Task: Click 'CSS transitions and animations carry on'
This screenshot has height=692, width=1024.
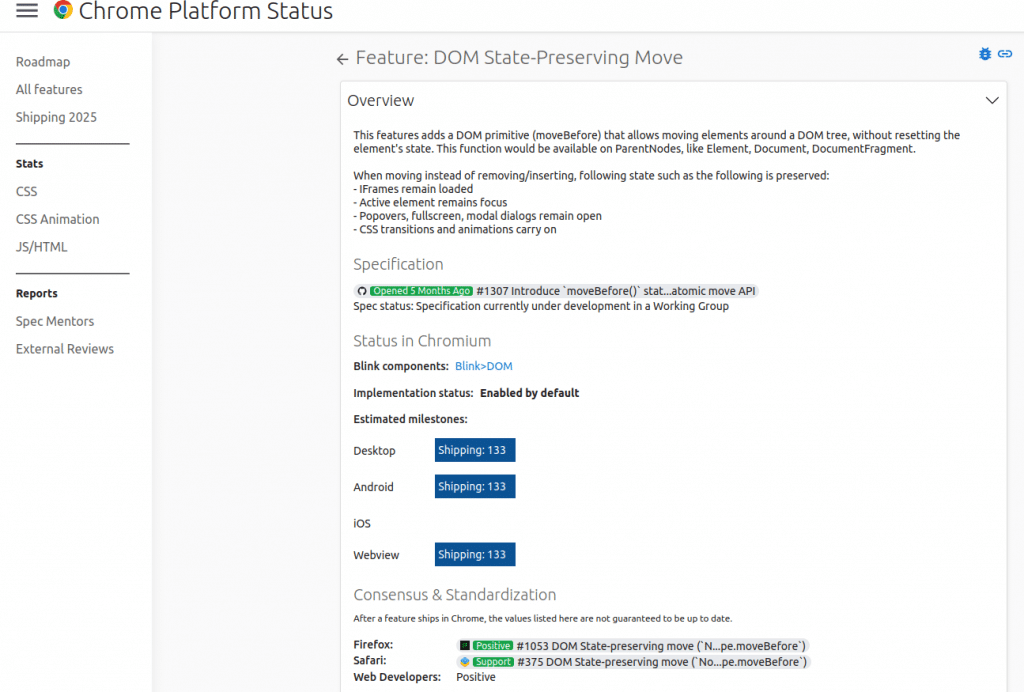Action: pos(455,229)
